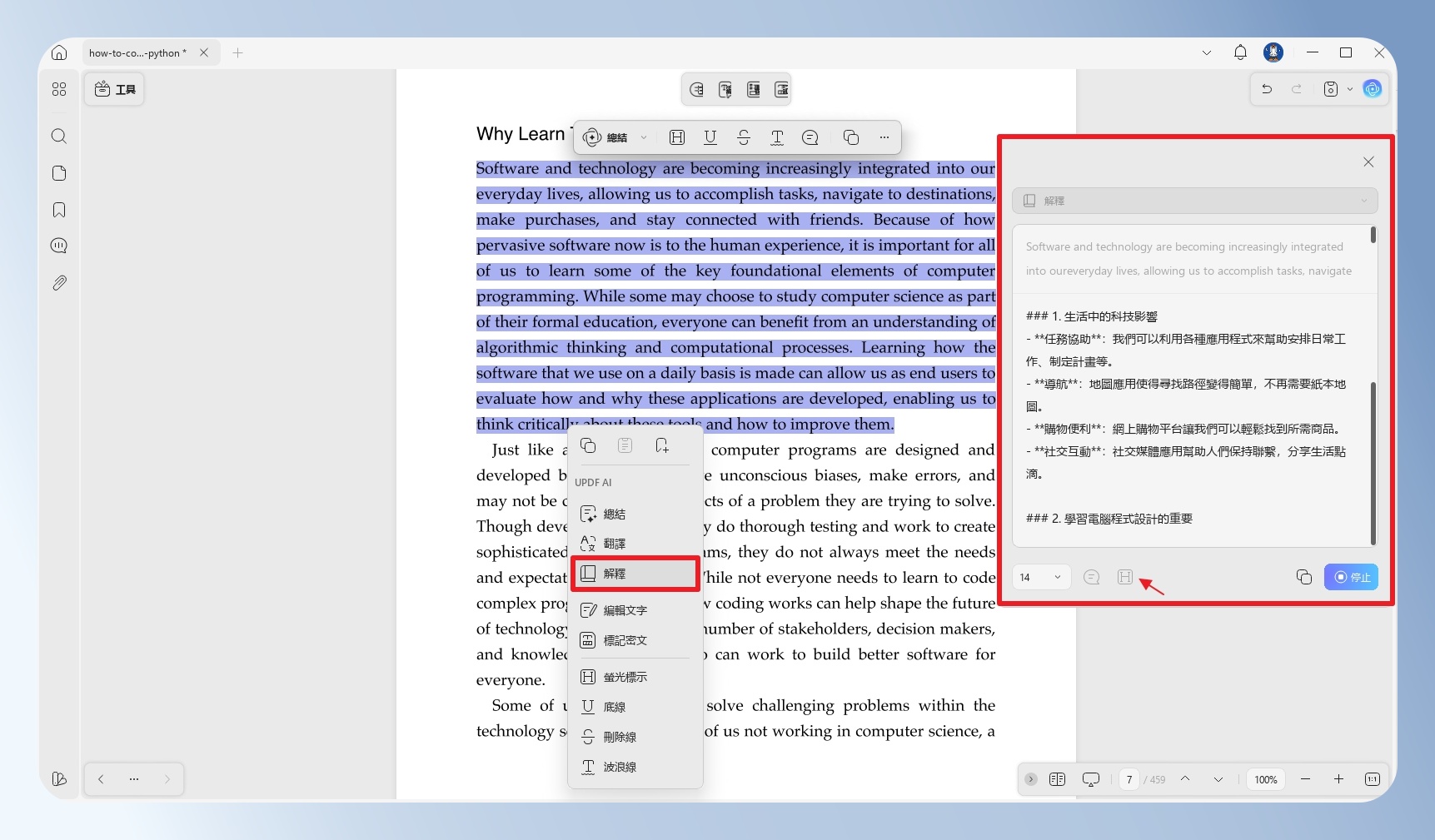Click the zoom in plus button
Image resolution: width=1435 pixels, height=840 pixels.
coord(1338,779)
